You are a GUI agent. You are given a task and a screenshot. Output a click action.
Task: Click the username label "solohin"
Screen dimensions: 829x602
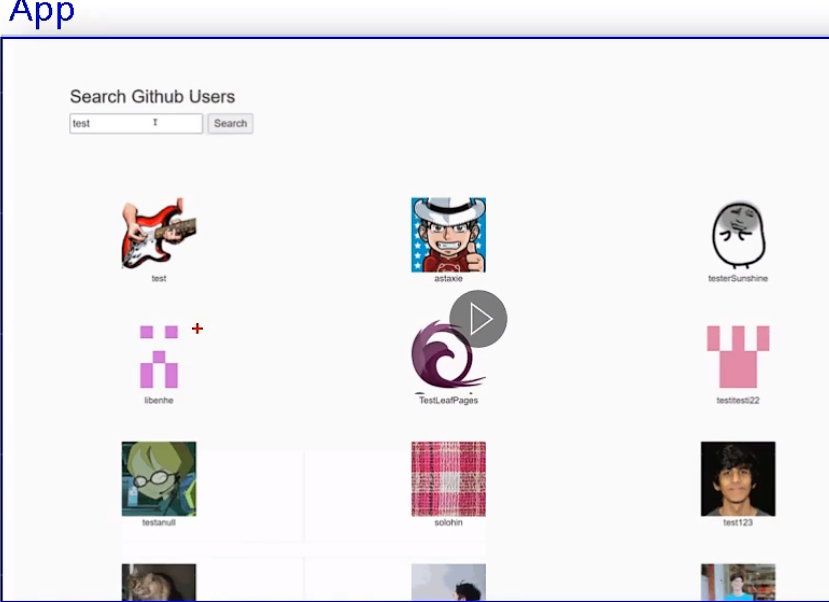(448, 523)
